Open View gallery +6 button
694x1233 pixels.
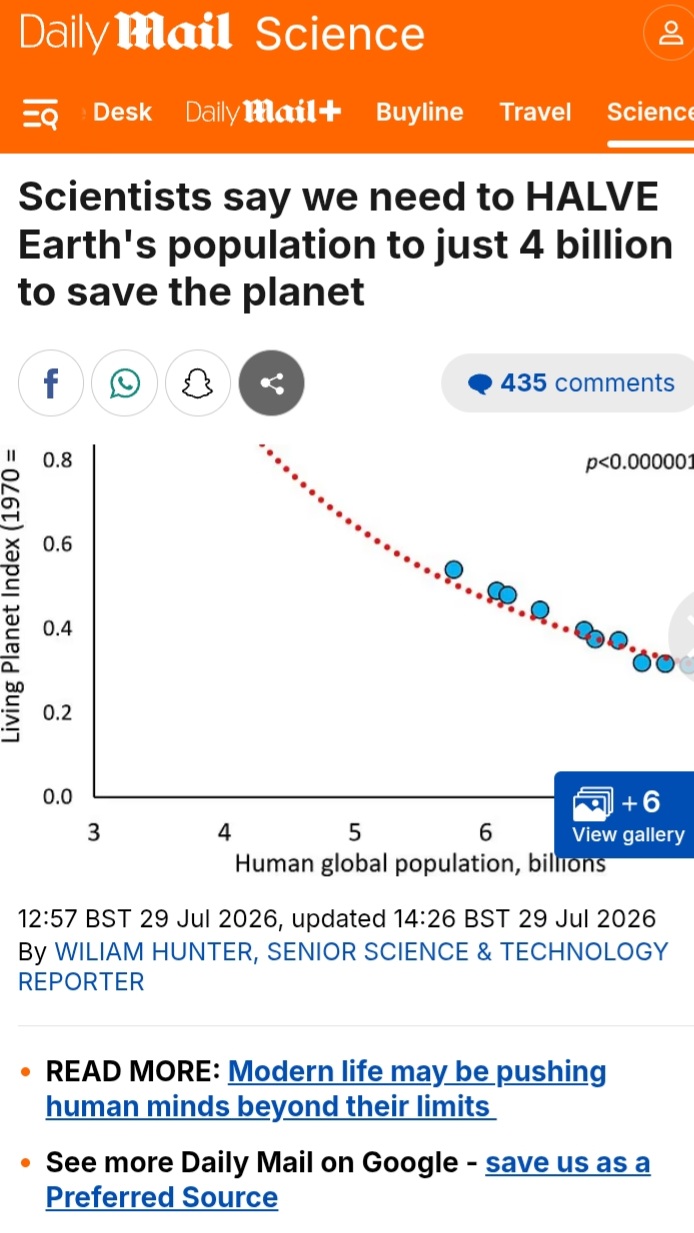click(x=624, y=814)
